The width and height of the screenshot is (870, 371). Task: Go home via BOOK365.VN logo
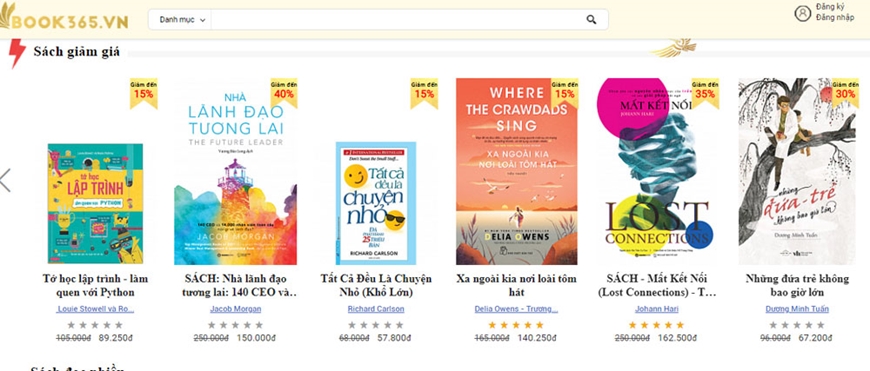[x=64, y=19]
